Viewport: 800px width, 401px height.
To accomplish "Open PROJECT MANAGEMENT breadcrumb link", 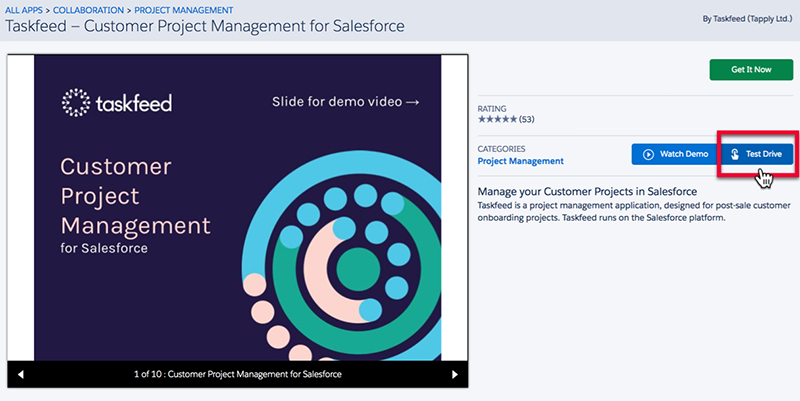I will click(x=184, y=10).
